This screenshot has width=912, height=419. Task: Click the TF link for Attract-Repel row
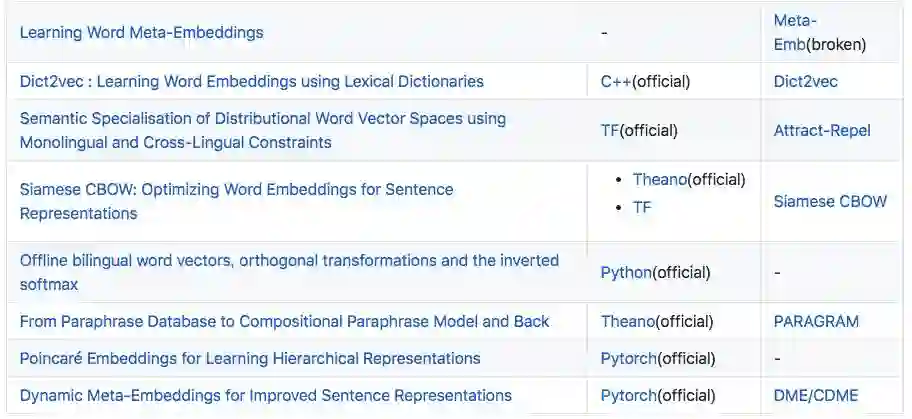(610, 130)
